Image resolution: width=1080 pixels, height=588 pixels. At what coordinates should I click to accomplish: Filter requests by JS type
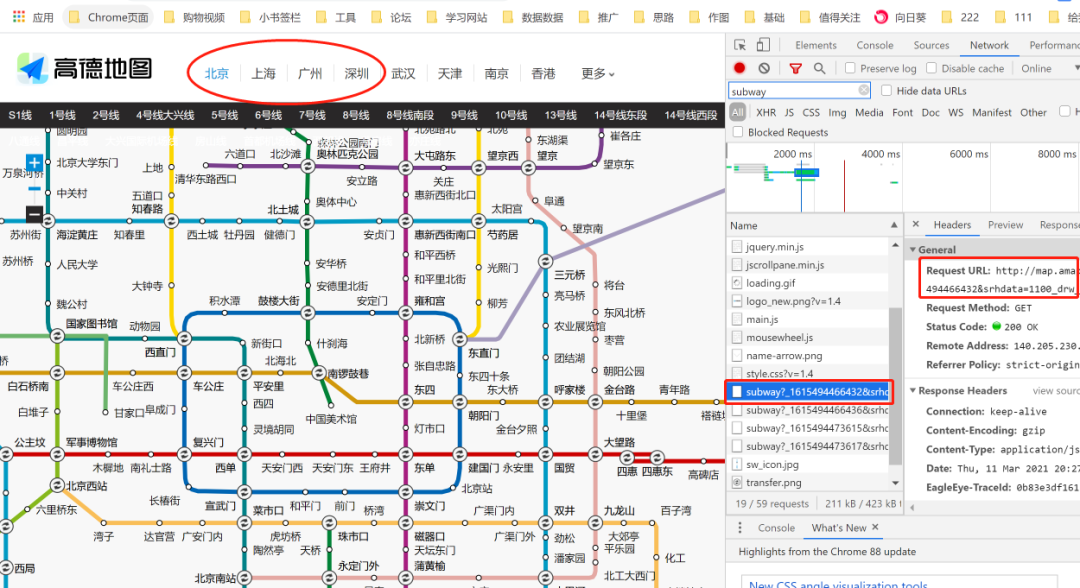click(x=789, y=112)
